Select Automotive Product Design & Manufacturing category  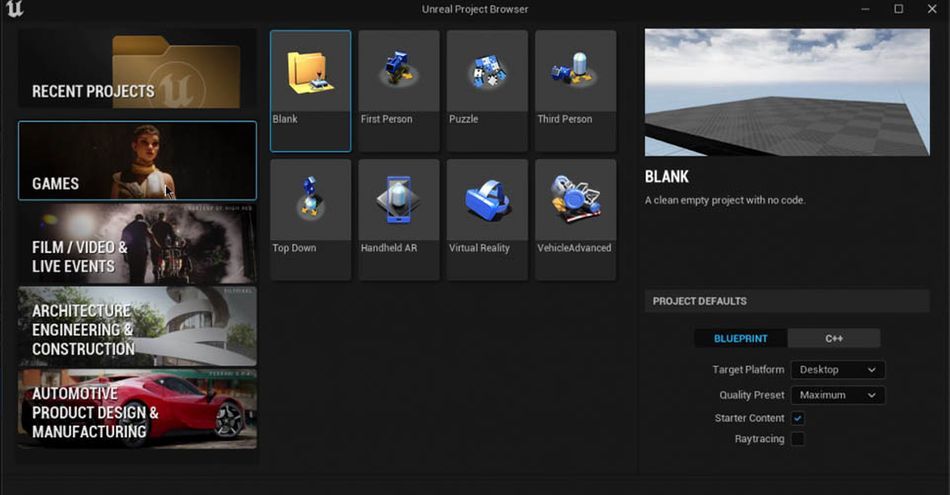pyautogui.click(x=138, y=410)
